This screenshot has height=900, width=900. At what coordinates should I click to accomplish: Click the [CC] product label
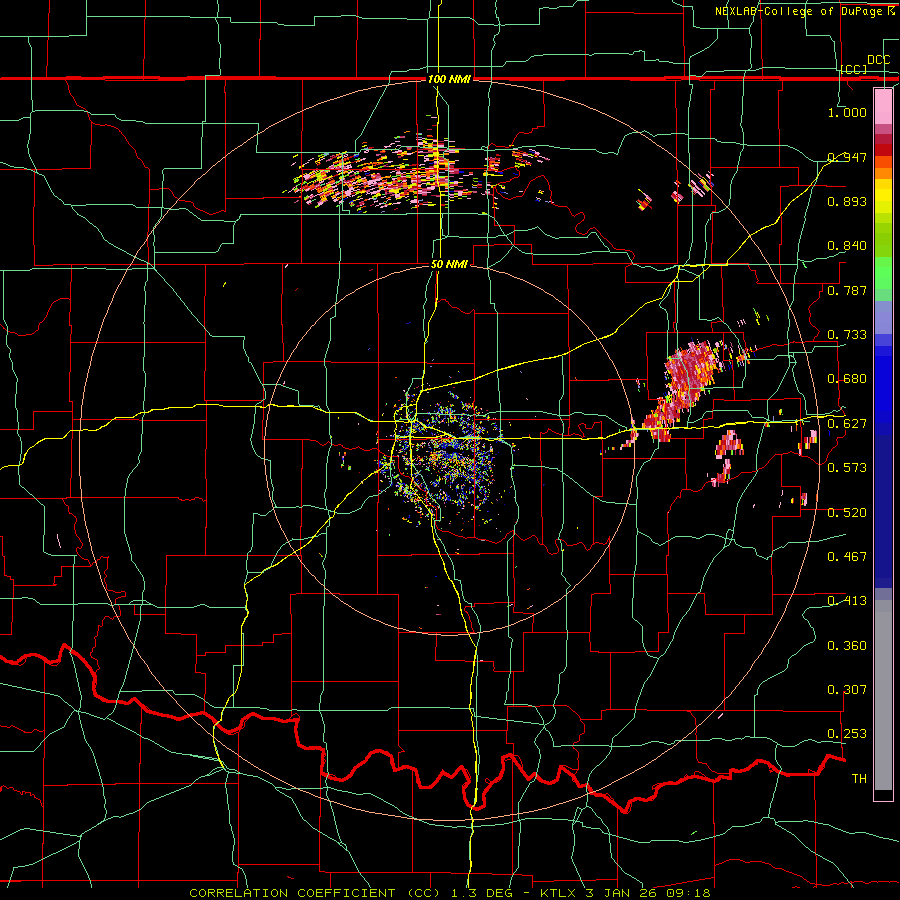click(854, 69)
